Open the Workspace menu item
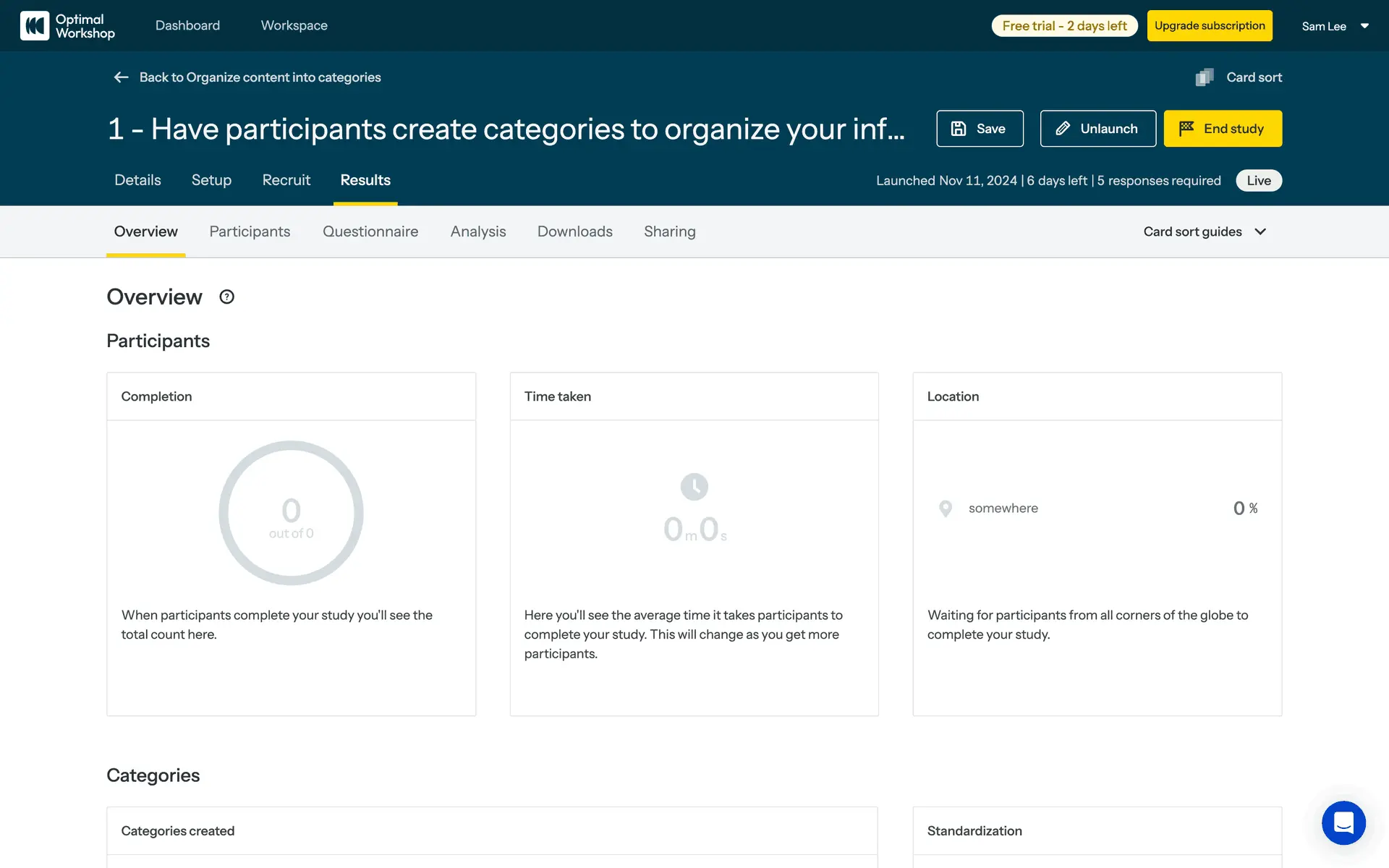The width and height of the screenshot is (1389, 868). (294, 26)
